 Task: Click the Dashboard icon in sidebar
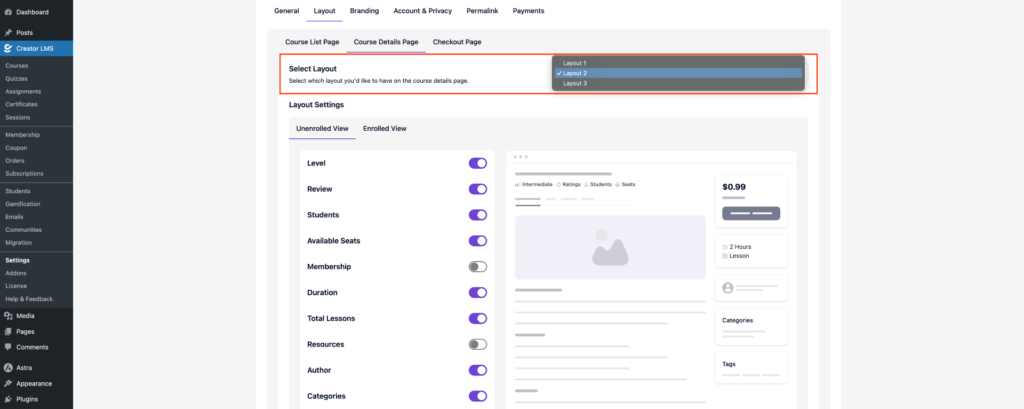pyautogui.click(x=8, y=11)
